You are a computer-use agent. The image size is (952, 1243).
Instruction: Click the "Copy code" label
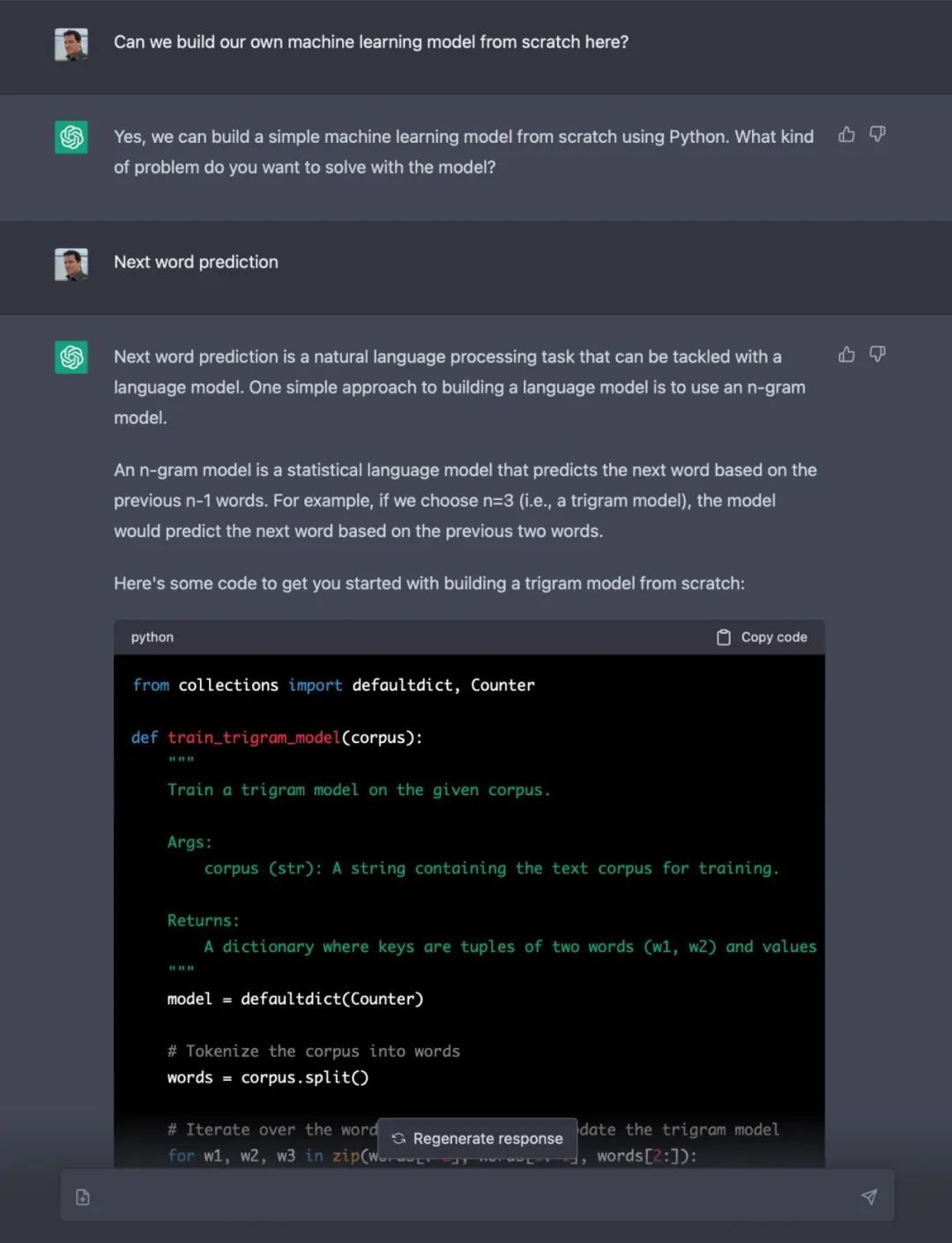pyautogui.click(x=774, y=637)
